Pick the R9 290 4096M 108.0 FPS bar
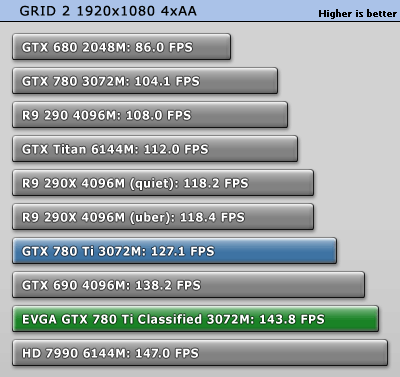This screenshot has width=400, height=377. click(150, 115)
